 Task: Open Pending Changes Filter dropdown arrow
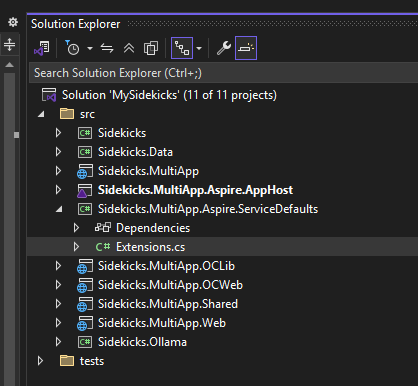pyautogui.click(x=90, y=49)
